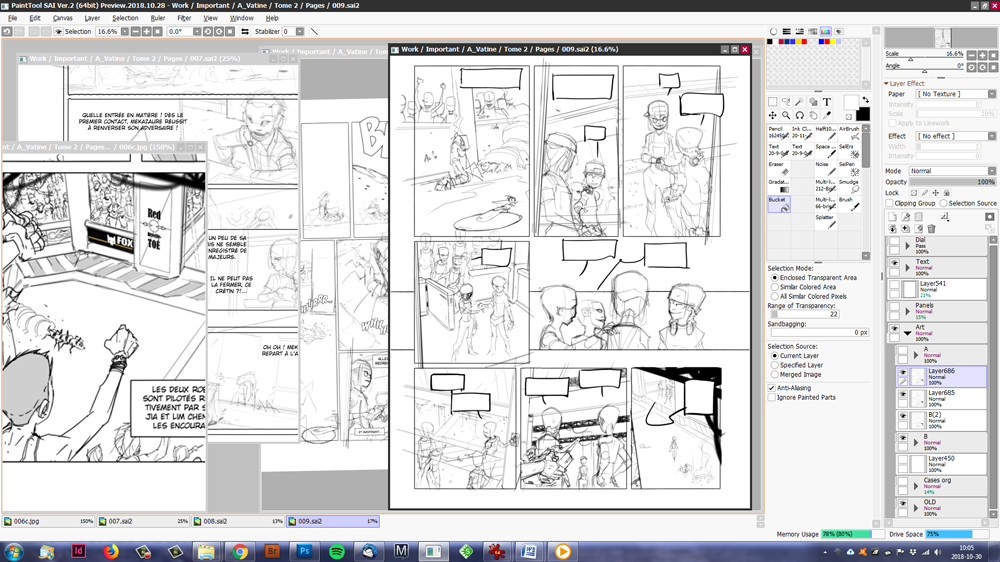Screen dimensions: 1000x562
Task: Open the Paper texture dropdown
Action: click(x=955, y=94)
